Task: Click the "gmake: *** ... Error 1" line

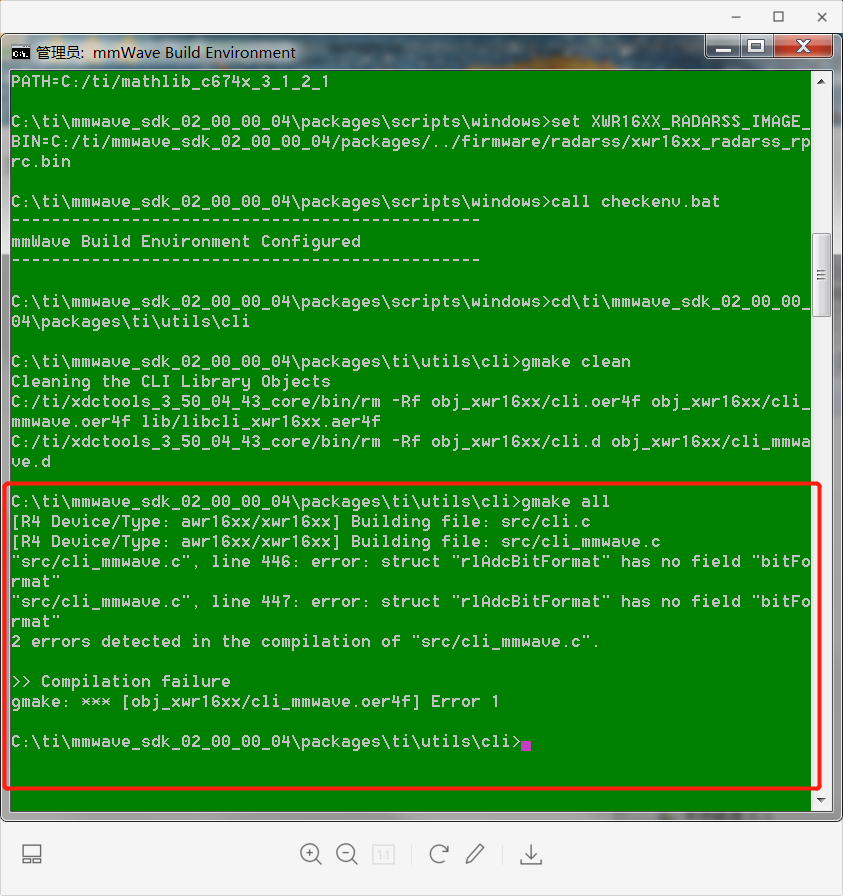Action: 255,702
